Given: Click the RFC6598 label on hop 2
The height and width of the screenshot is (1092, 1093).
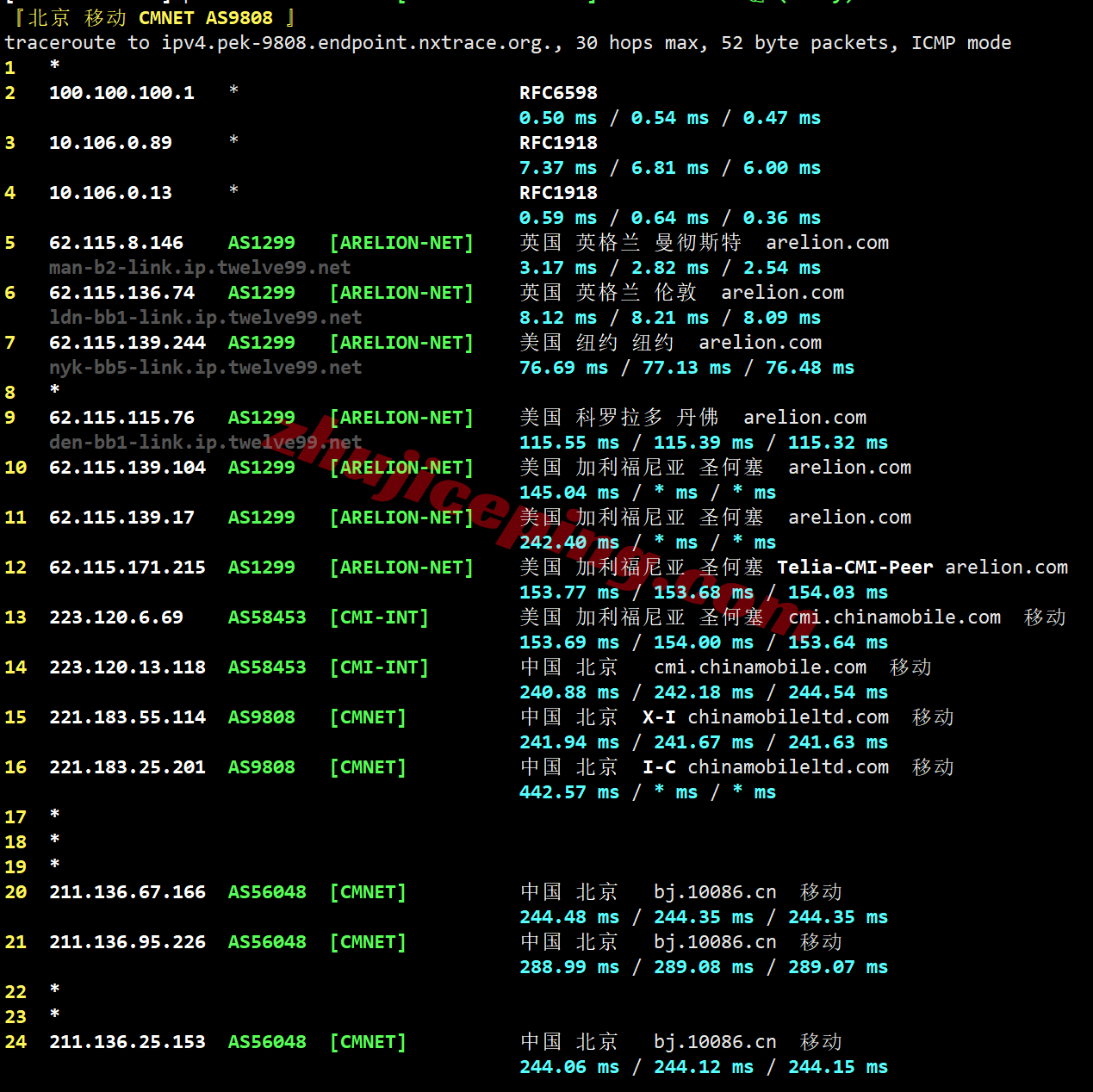Looking at the screenshot, I should click(x=558, y=93).
